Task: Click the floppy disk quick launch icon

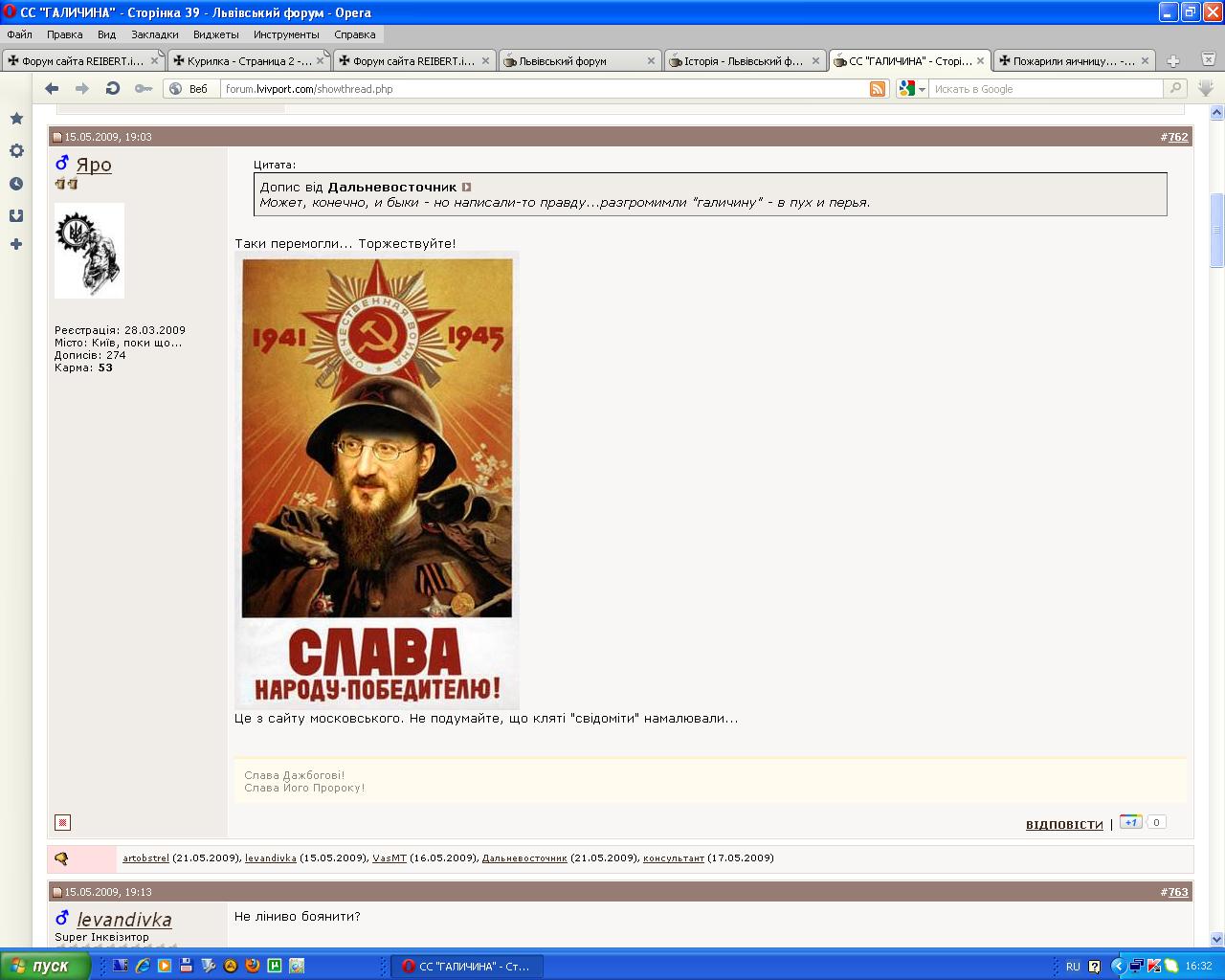Action: coord(187,966)
